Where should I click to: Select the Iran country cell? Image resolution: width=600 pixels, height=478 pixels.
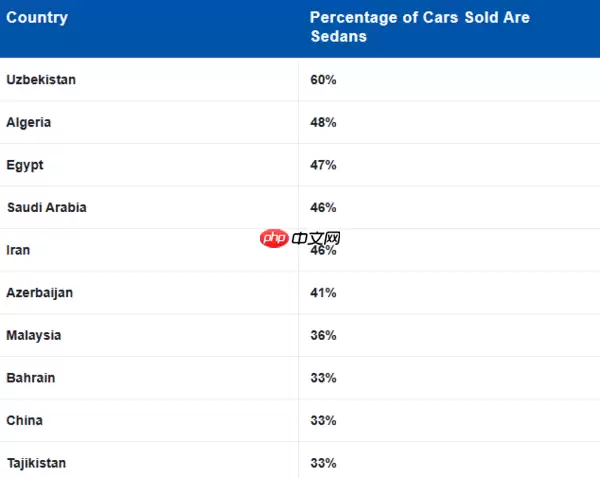(x=18, y=250)
